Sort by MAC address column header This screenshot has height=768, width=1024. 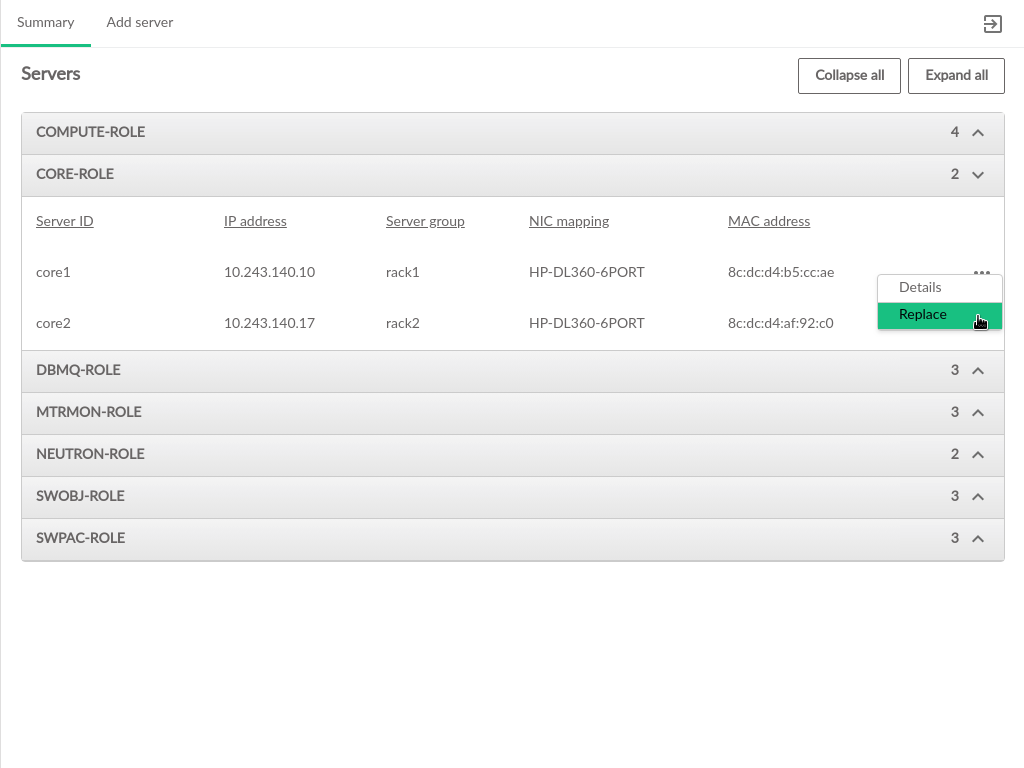click(769, 222)
